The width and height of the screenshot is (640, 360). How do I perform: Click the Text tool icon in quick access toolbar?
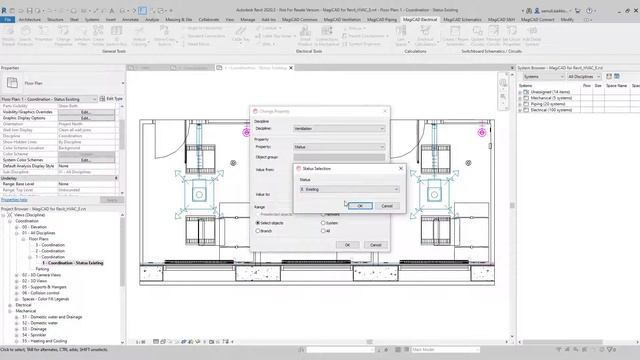coord(112,11)
